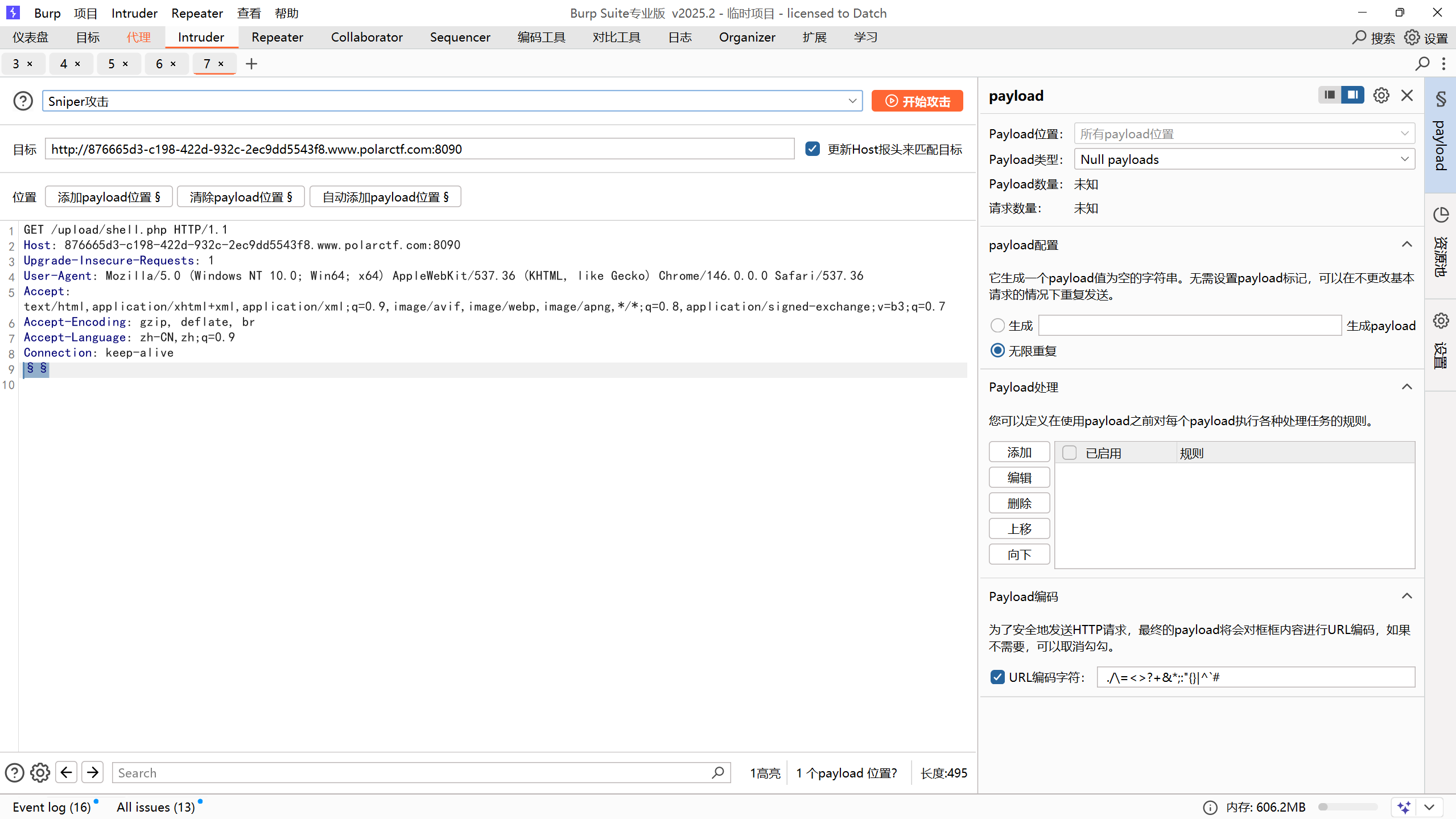Image resolution: width=1456 pixels, height=819 pixels.
Task: Open the Sniper attack type dropdown
Action: [852, 101]
